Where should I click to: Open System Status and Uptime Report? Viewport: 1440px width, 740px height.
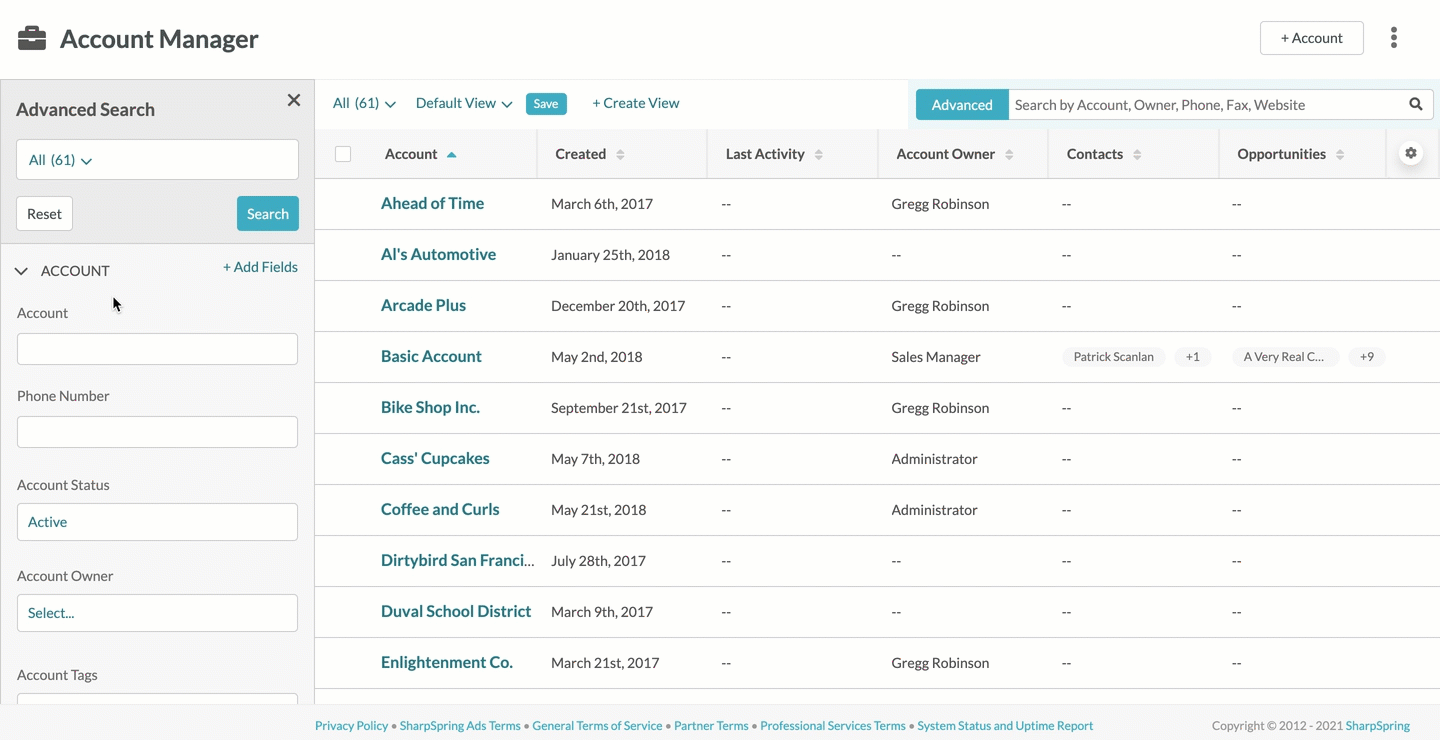[x=1005, y=726]
